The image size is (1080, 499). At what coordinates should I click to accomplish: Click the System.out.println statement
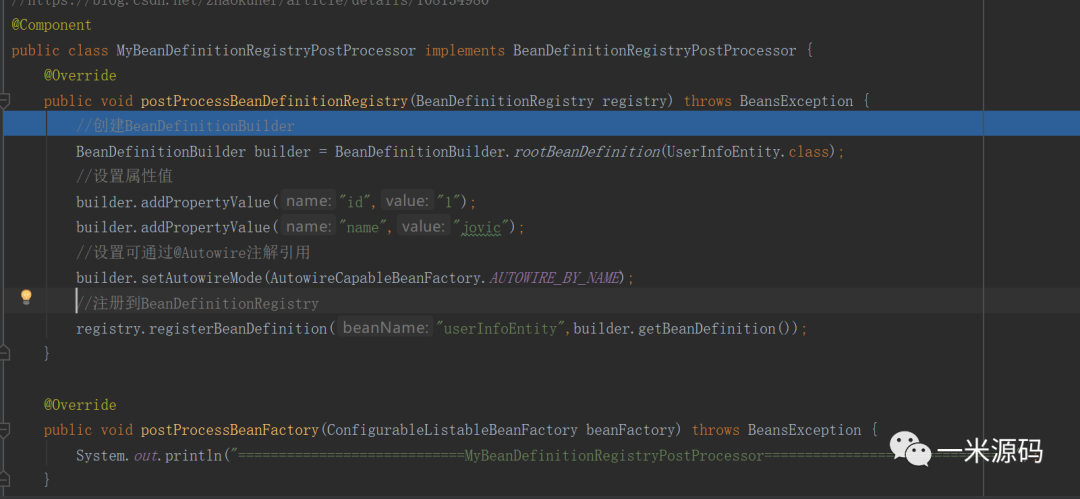click(150, 456)
